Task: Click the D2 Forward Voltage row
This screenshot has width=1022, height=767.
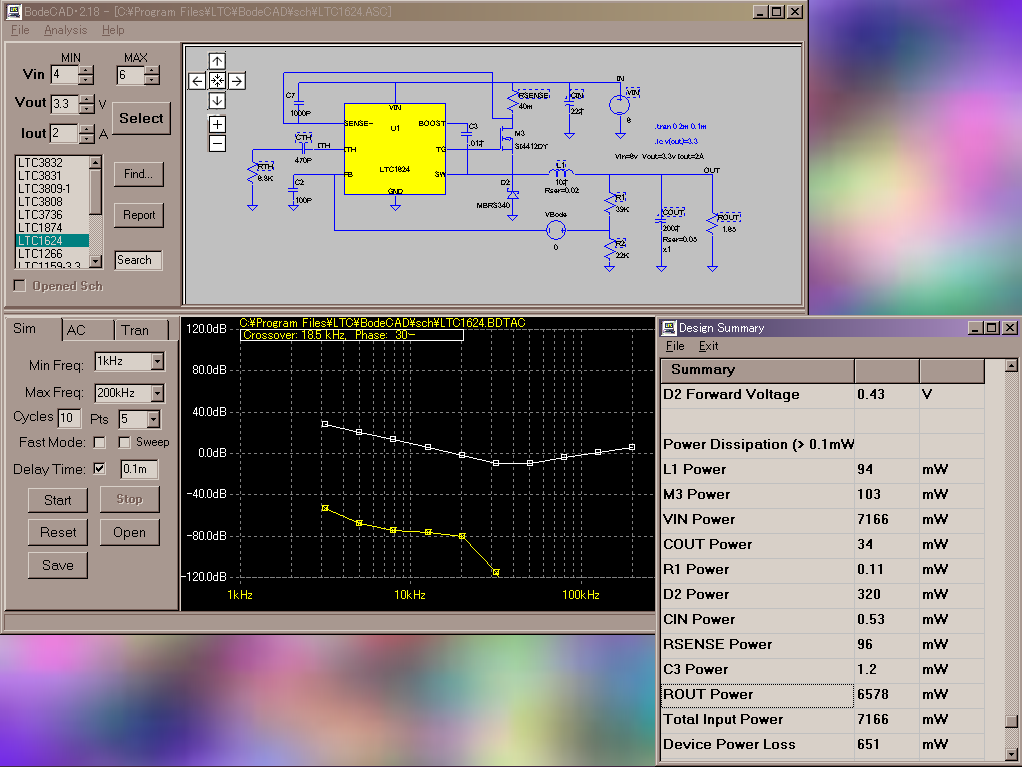Action: click(823, 395)
